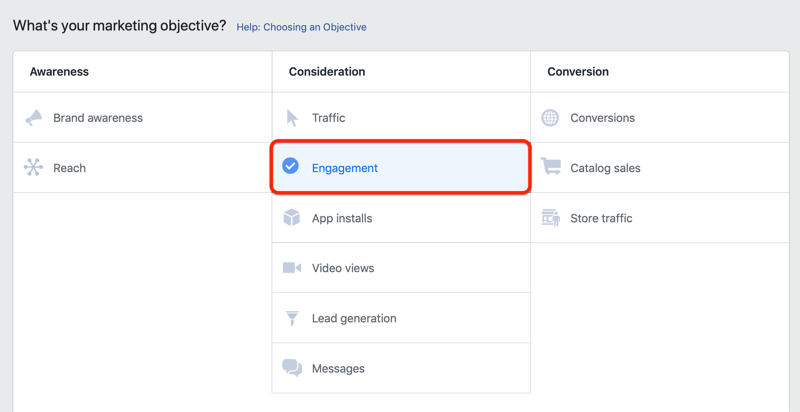Click the Reach network icon
Screen dimensions: 800x412
(x=34, y=168)
